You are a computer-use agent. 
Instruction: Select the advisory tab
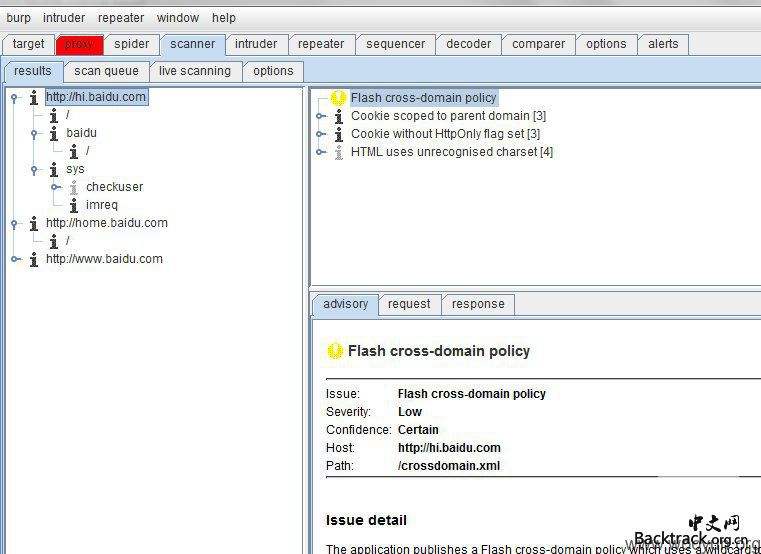pyautogui.click(x=346, y=304)
